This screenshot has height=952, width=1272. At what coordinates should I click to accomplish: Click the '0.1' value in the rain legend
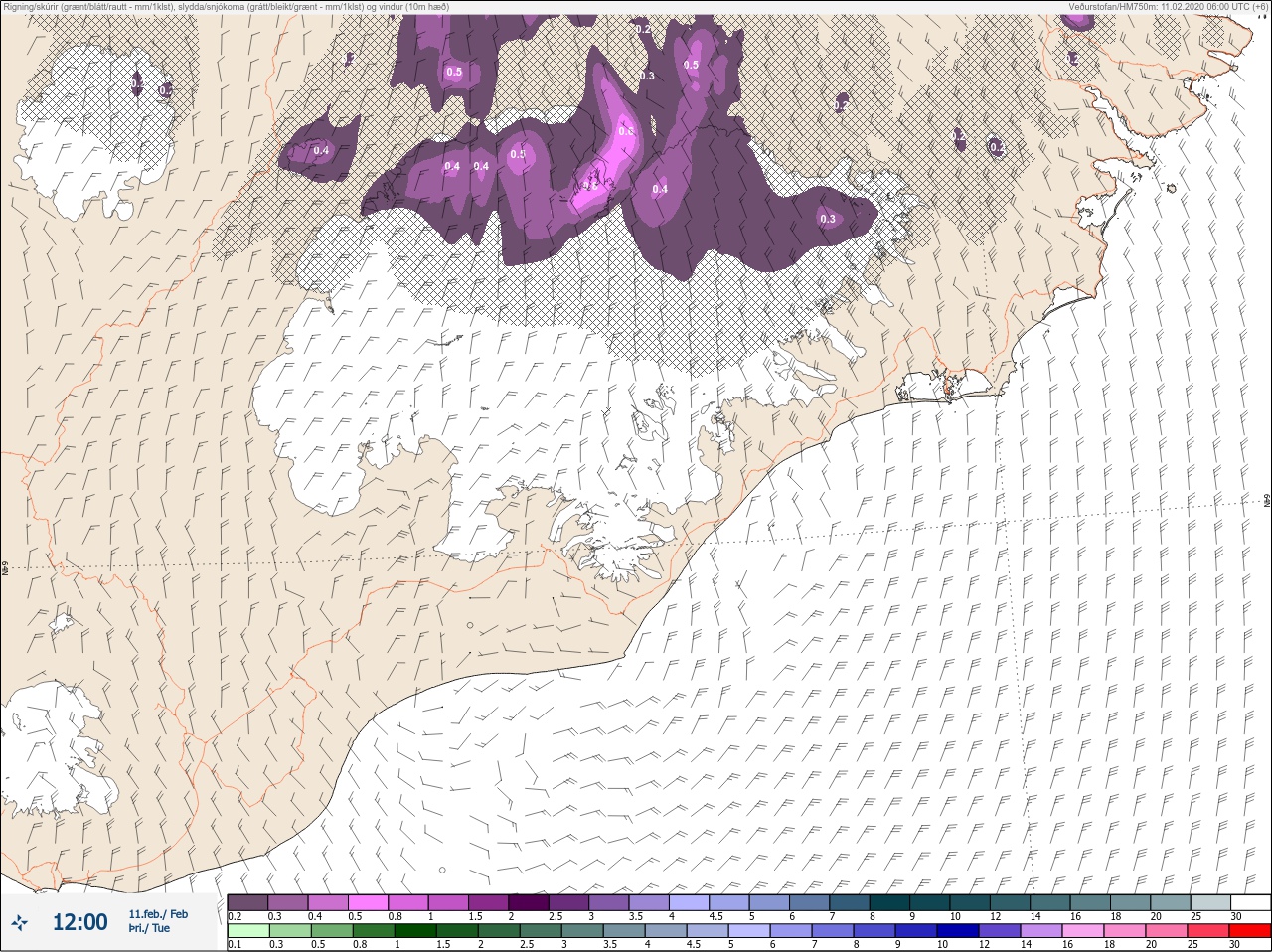[x=235, y=945]
